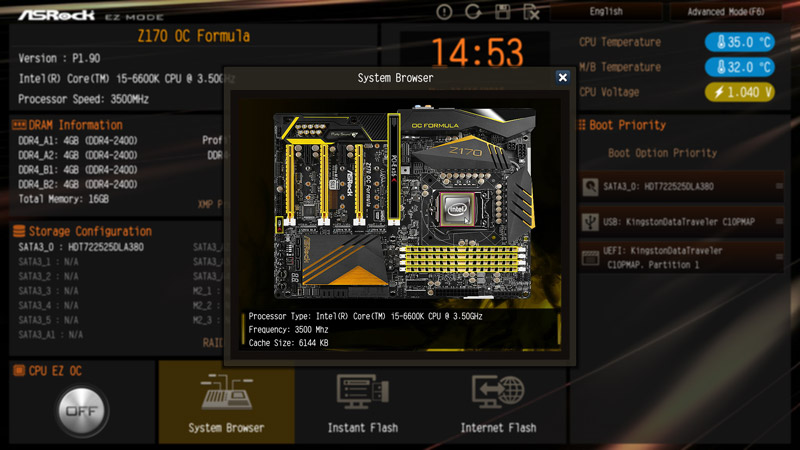800x450 pixels.
Task: Click the Storage Configuration disk icon
Action: click(19, 231)
